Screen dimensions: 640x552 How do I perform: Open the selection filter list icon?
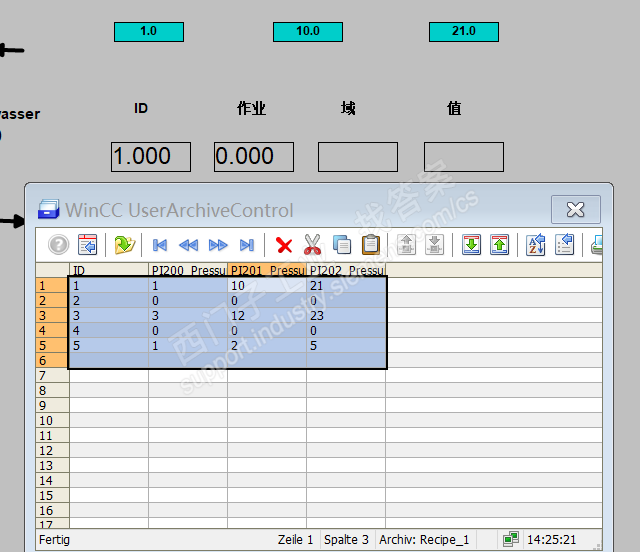564,245
